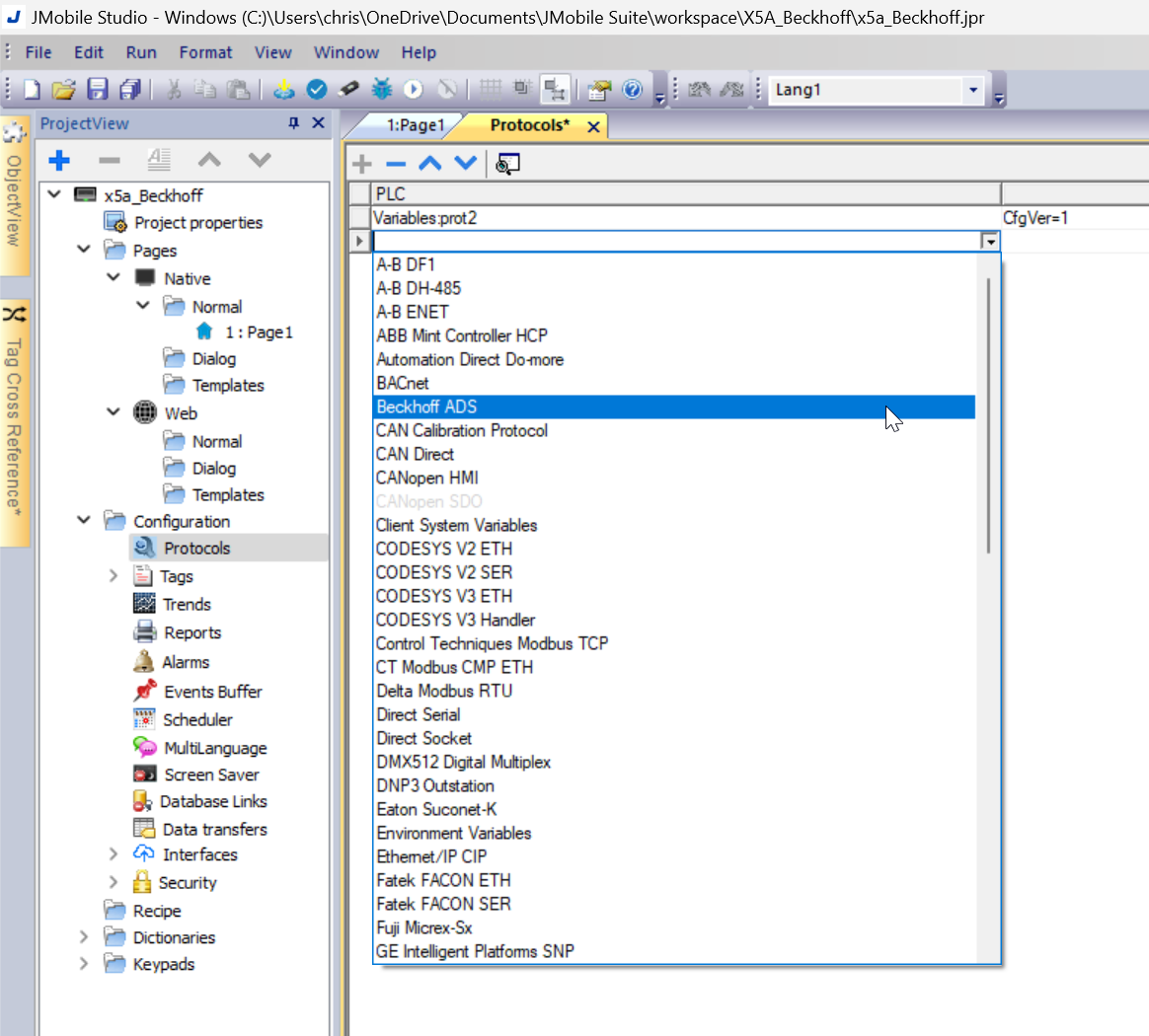Pin the ProjectView panel
Viewport: 1149px width, 1036px height.
(294, 123)
